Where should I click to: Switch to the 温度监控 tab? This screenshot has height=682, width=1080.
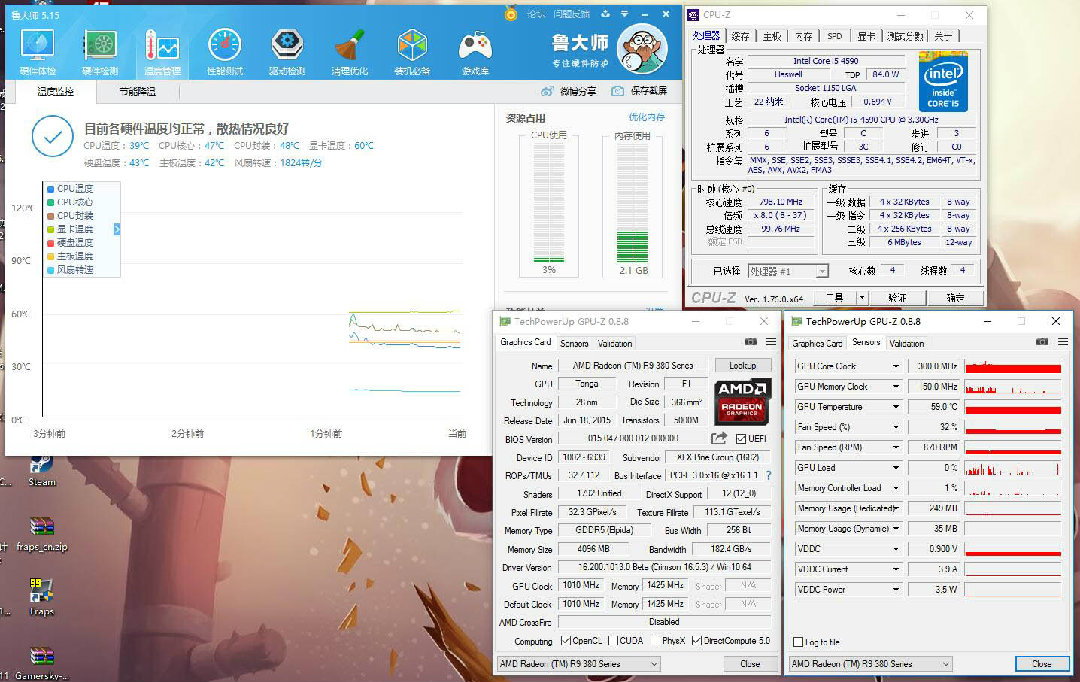[x=55, y=92]
